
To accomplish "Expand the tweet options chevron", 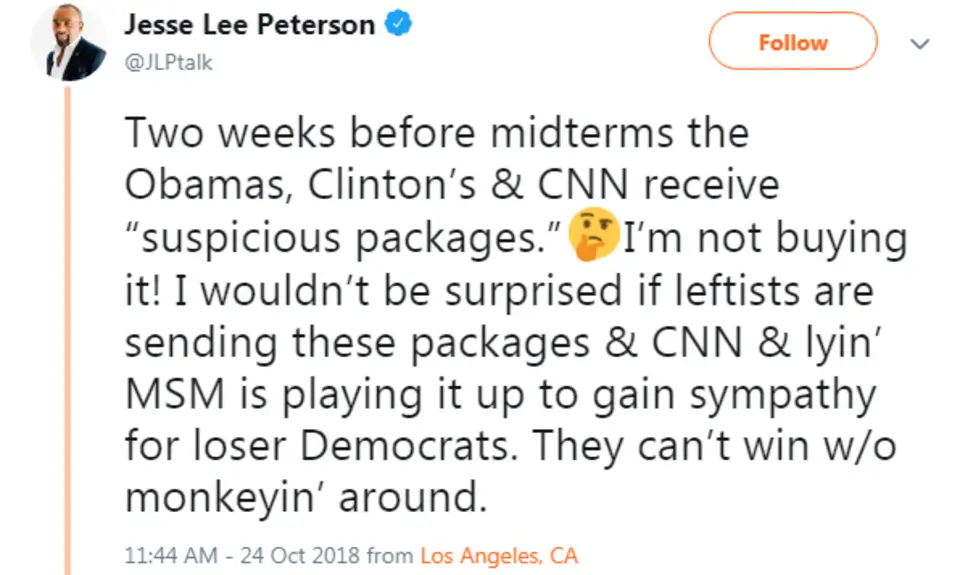I will [x=919, y=43].
